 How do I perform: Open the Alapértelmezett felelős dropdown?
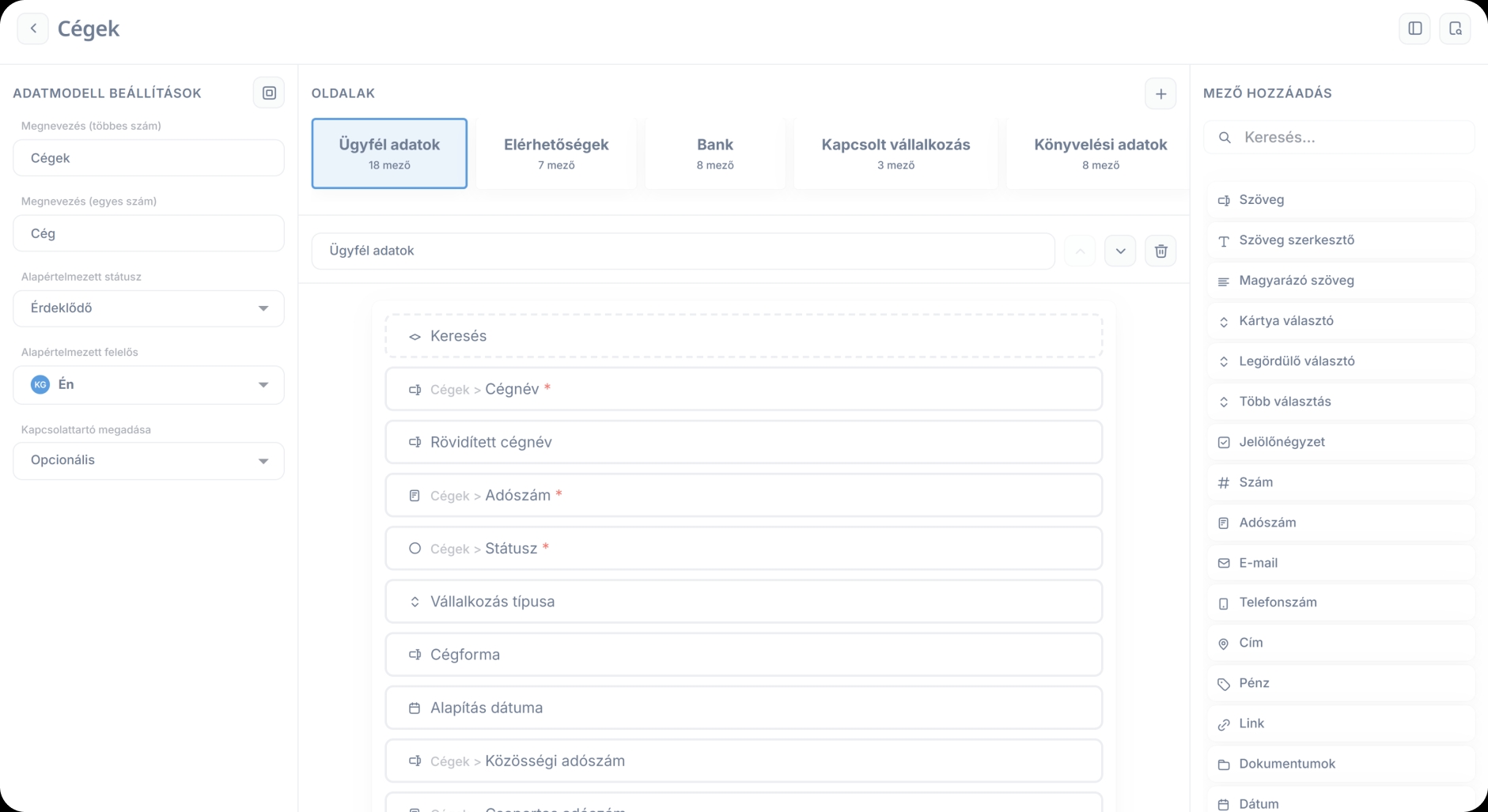pos(148,385)
